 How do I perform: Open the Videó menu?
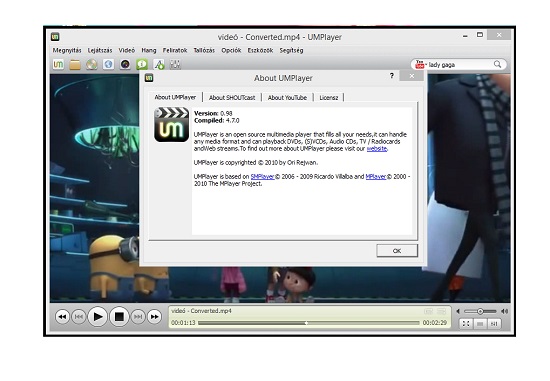(x=127, y=50)
